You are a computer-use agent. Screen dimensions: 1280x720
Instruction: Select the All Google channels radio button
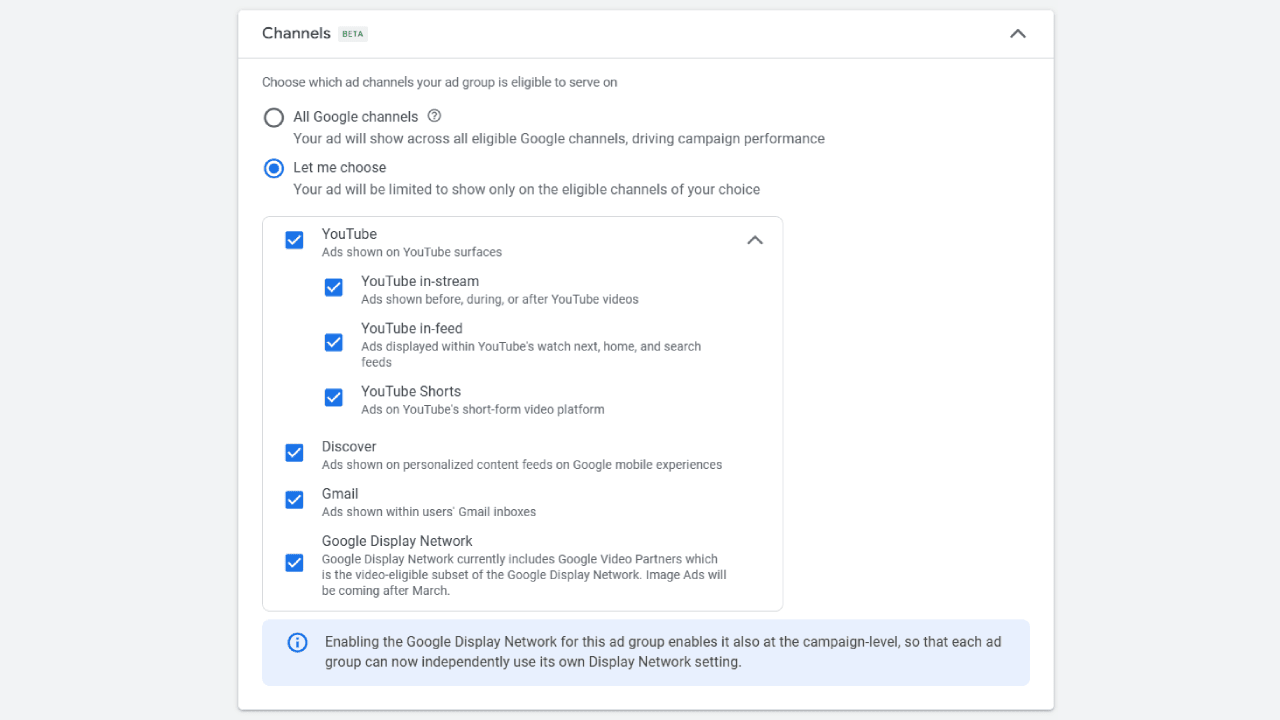pos(274,118)
